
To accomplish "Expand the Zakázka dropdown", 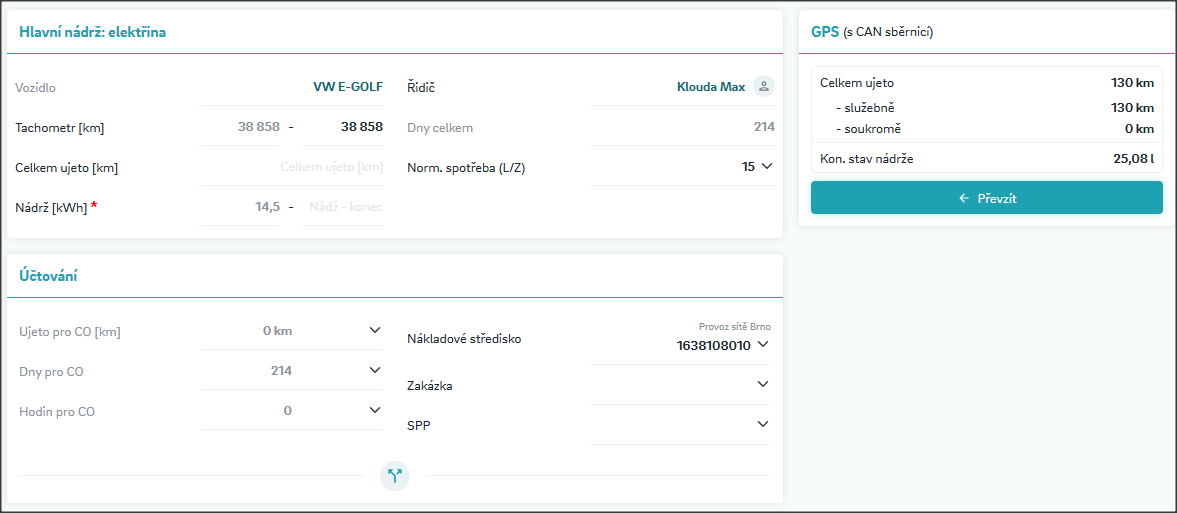I will 763,385.
